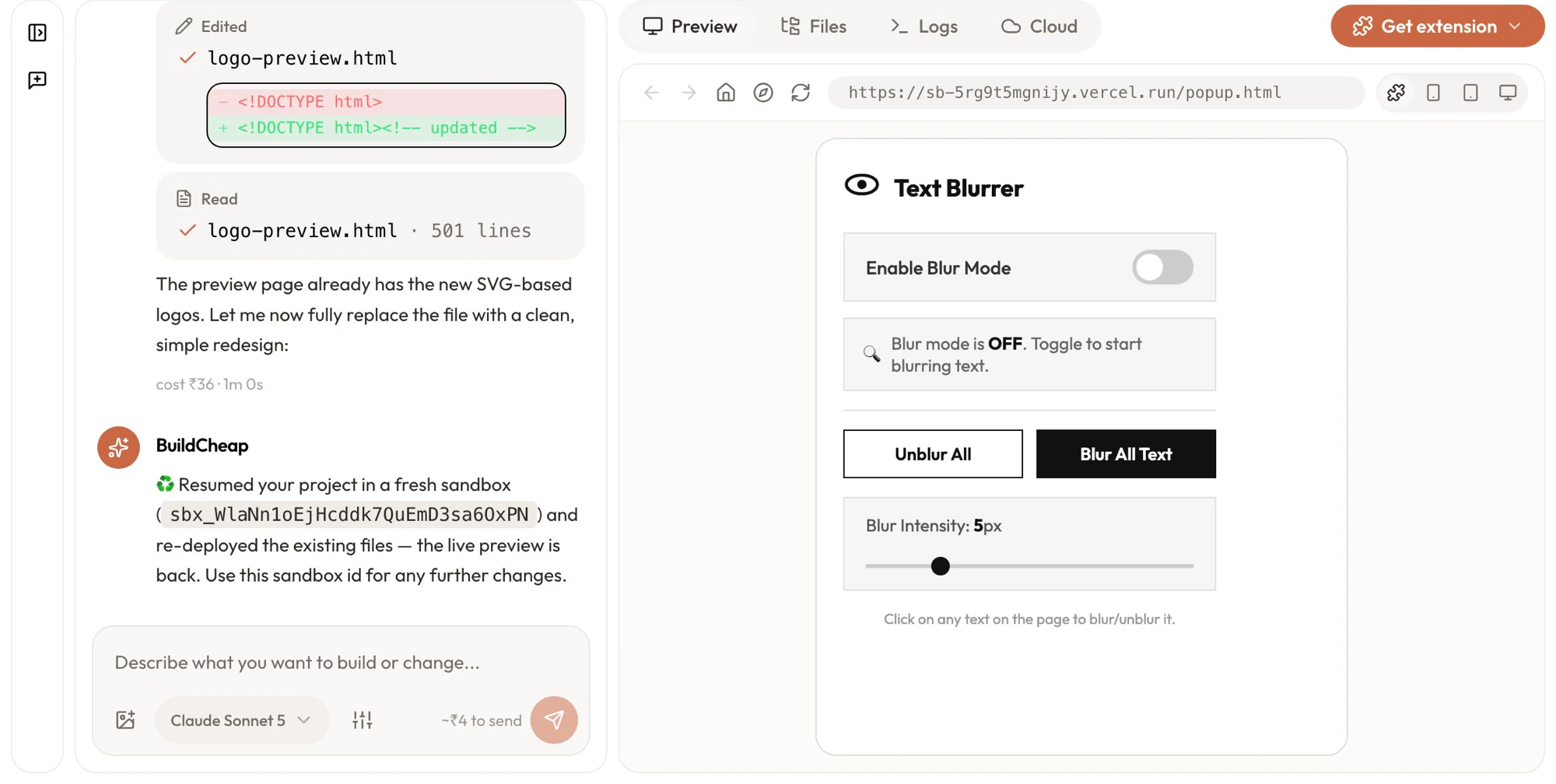
Task: Switch preview to tablet view
Action: coord(1470,93)
